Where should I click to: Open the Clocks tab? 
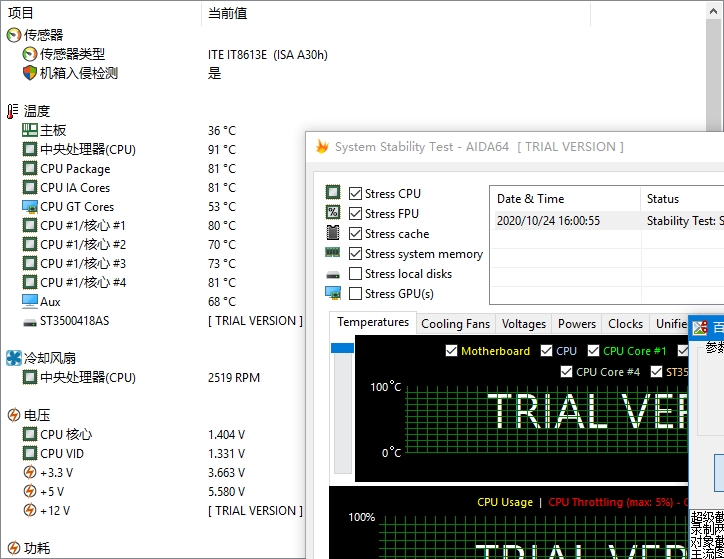[x=625, y=324]
